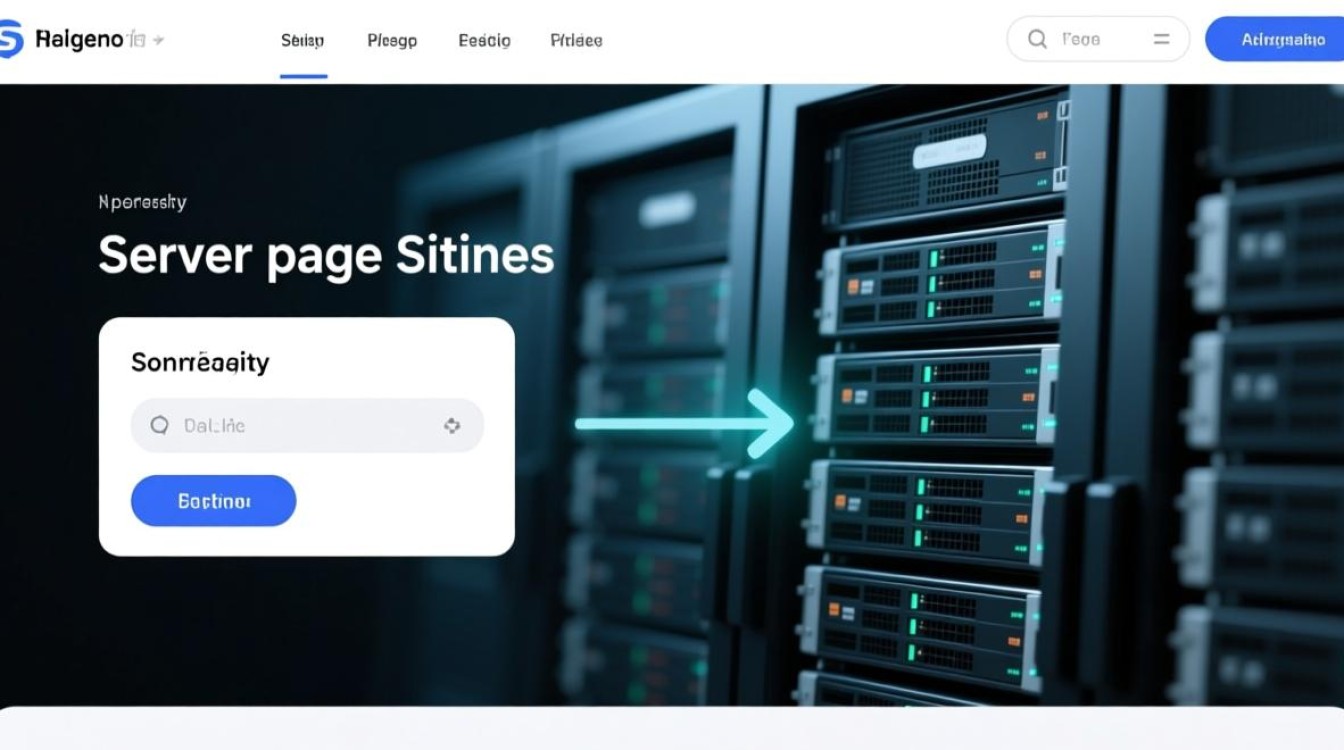Click the blue S logo icon

[9, 40]
